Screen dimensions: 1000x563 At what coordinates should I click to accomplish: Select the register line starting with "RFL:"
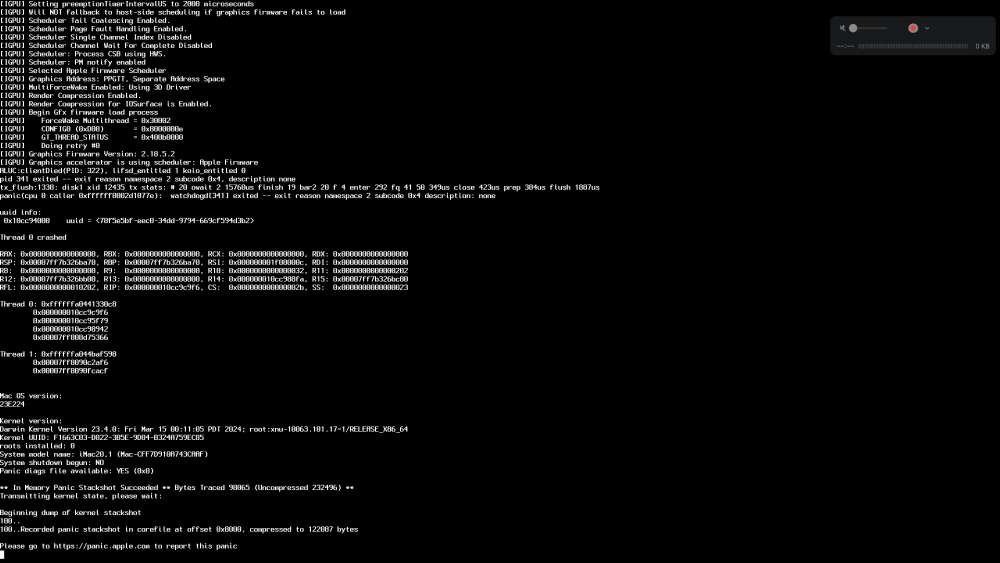pos(204,287)
